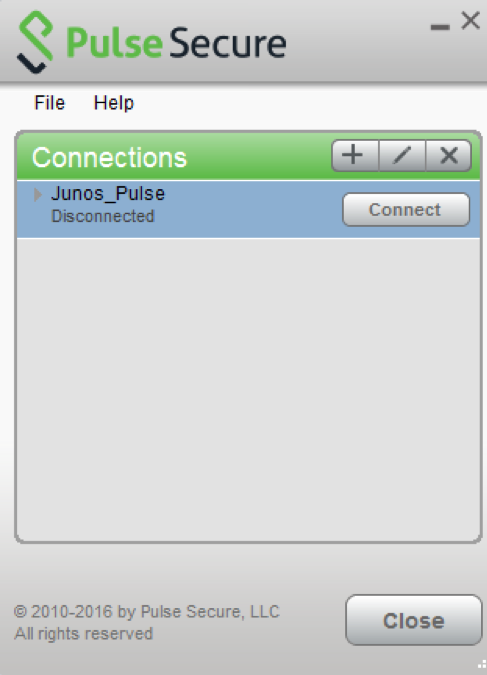Click the green Pulse Secure logo icon
Viewport: 487px width, 675px height.
(x=35, y=42)
